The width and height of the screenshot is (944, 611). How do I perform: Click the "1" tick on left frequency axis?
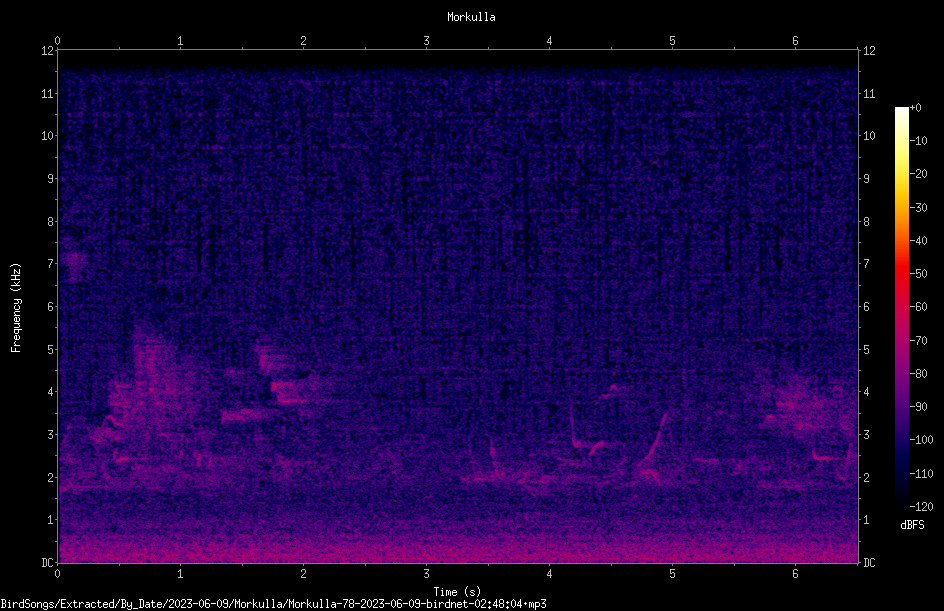[50, 520]
